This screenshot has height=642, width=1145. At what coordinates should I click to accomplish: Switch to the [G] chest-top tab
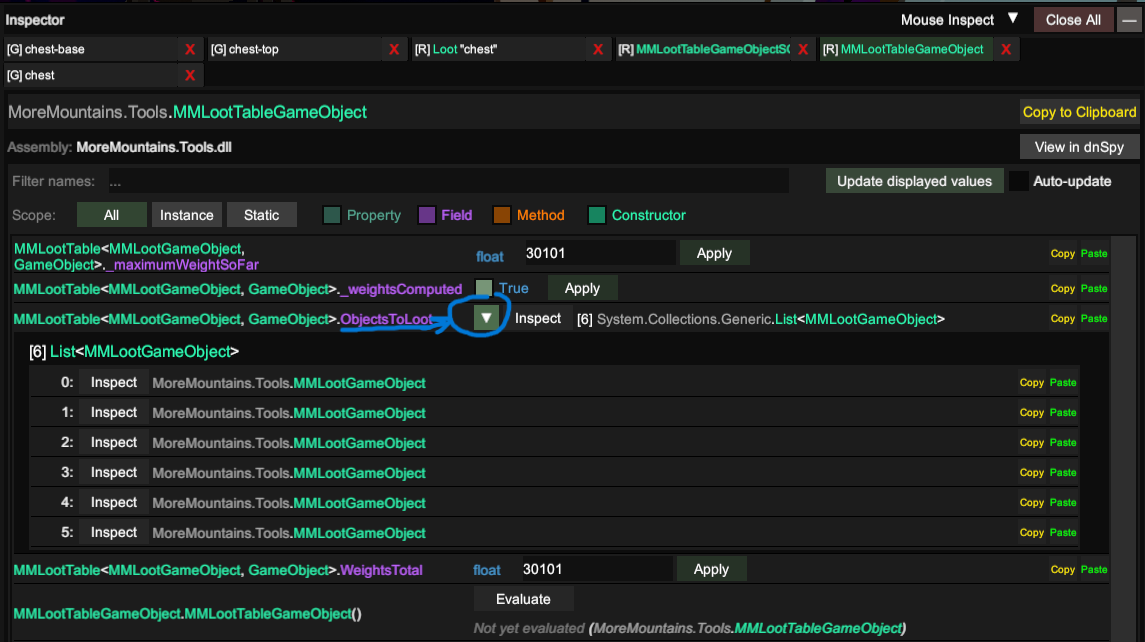tap(294, 50)
